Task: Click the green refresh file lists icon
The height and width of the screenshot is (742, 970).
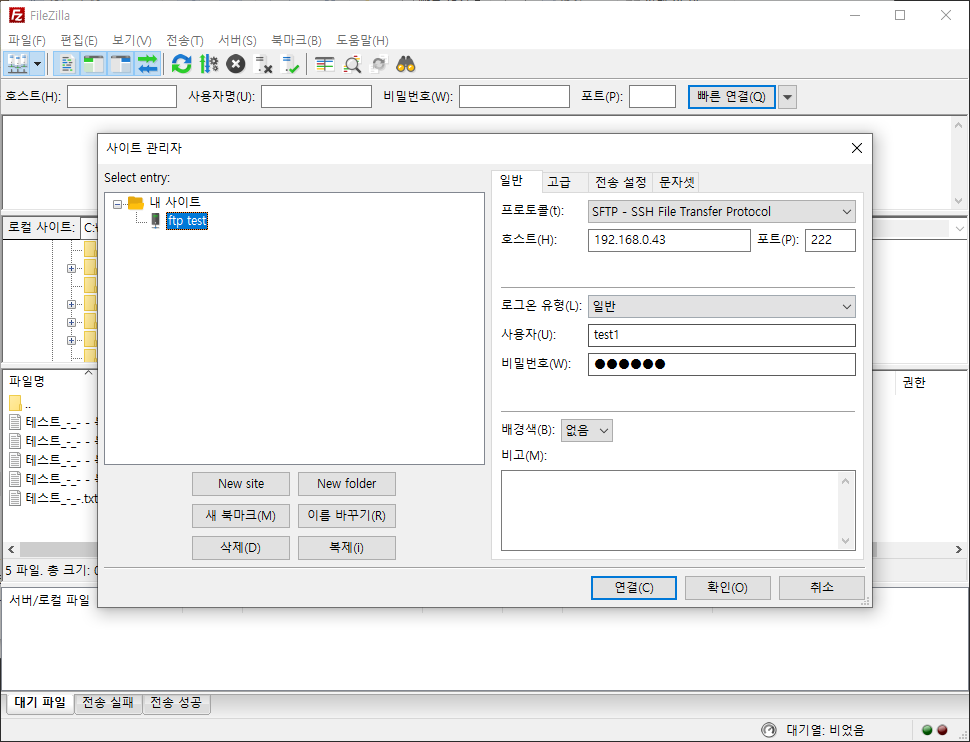Action: [x=181, y=64]
